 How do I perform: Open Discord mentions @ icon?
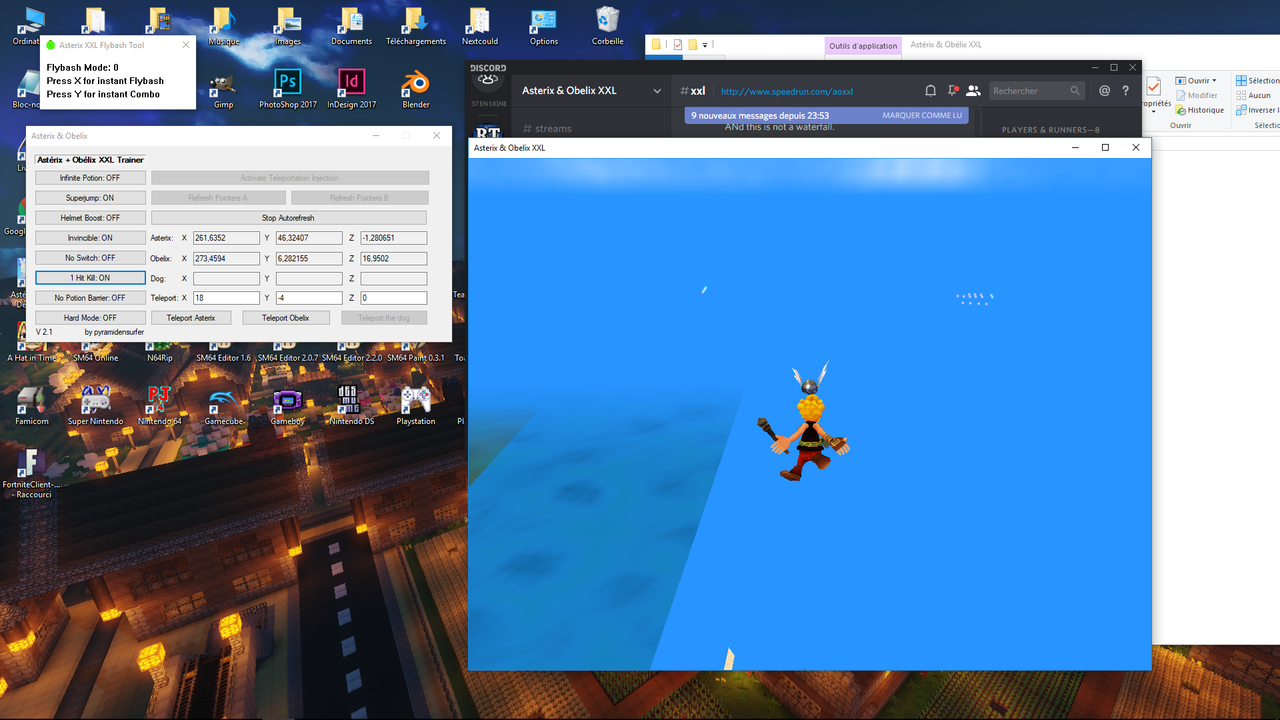point(1104,90)
